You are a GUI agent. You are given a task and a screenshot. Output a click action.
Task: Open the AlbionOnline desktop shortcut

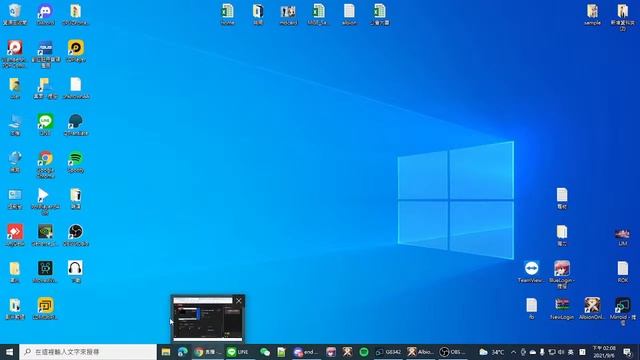(x=592, y=309)
